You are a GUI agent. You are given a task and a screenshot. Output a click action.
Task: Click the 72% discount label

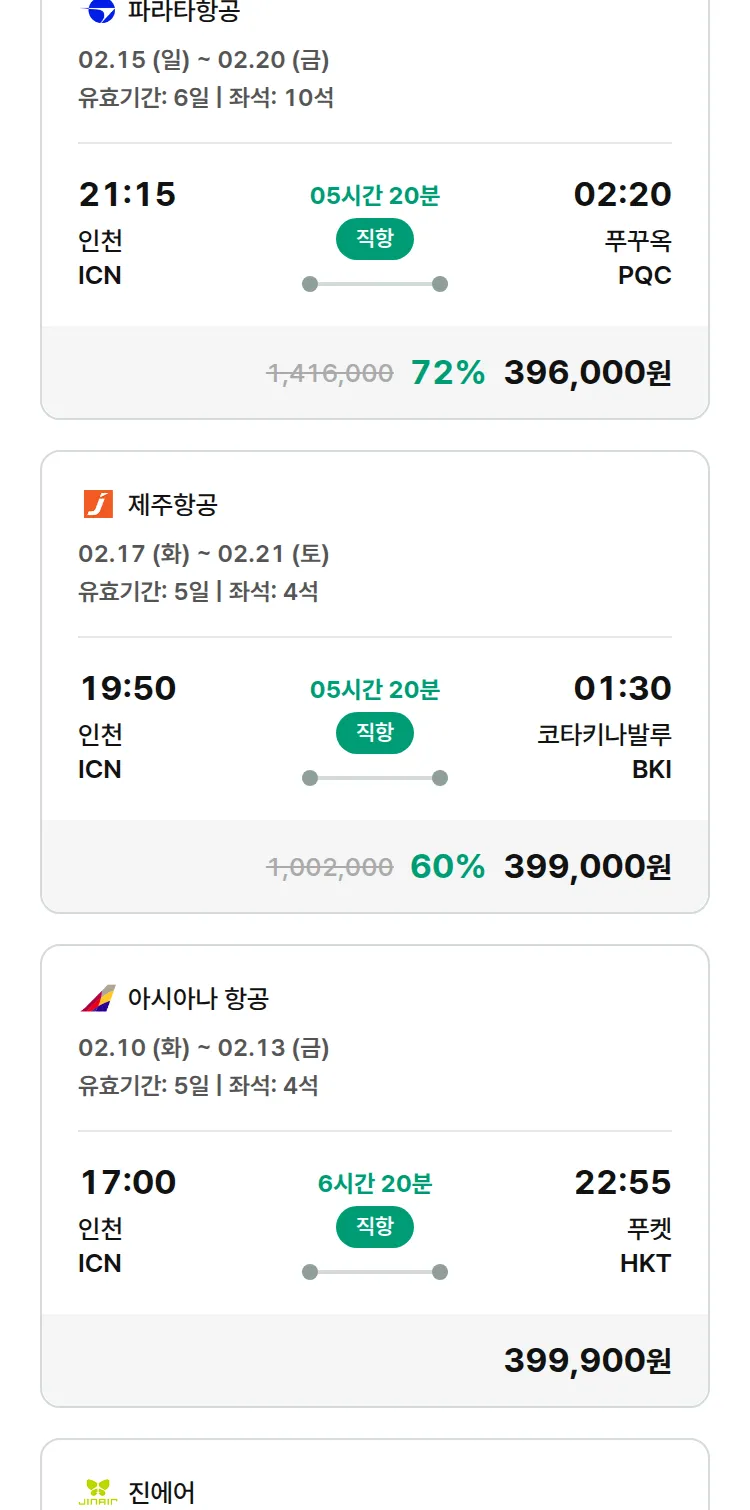(448, 373)
